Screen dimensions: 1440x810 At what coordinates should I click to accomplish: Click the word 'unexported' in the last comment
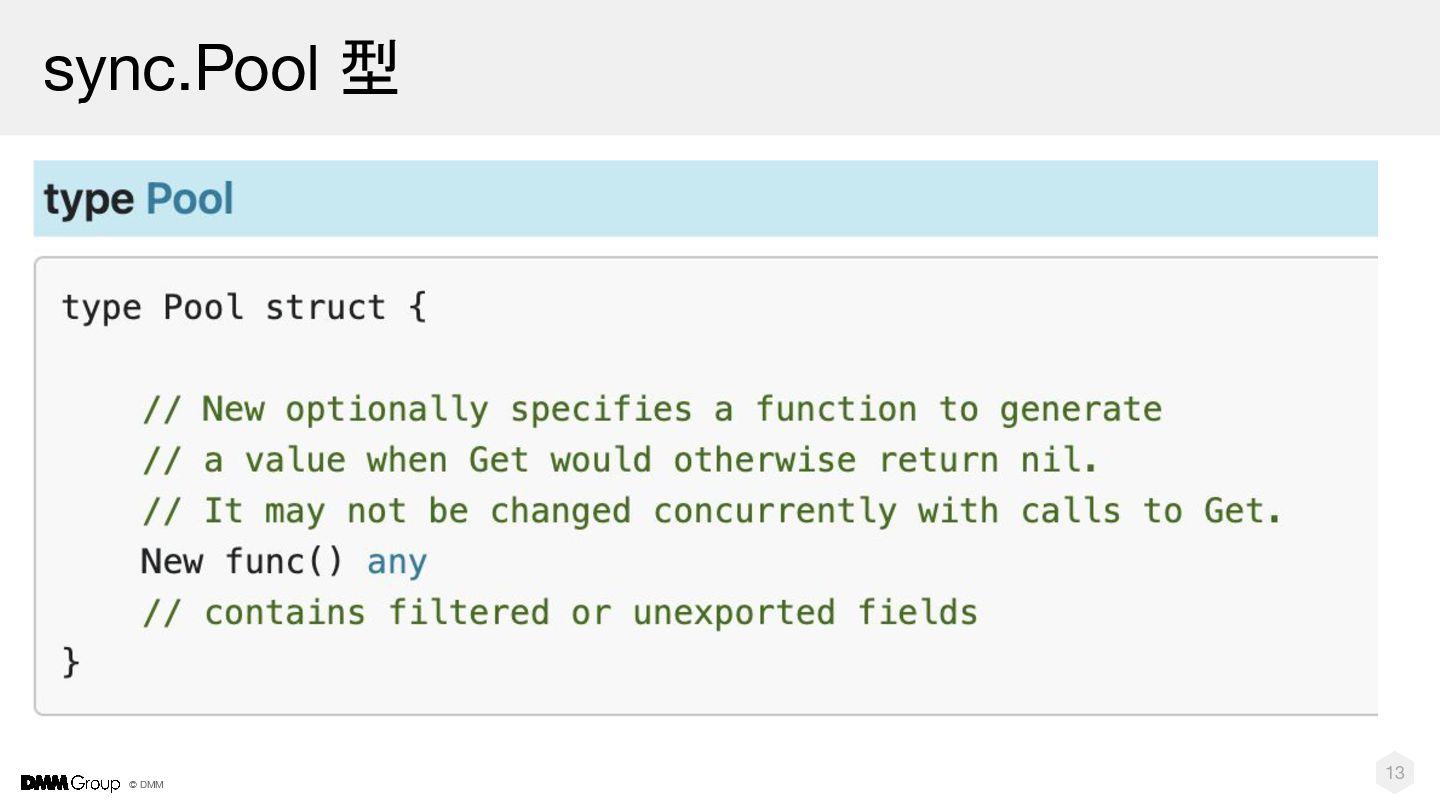733,612
